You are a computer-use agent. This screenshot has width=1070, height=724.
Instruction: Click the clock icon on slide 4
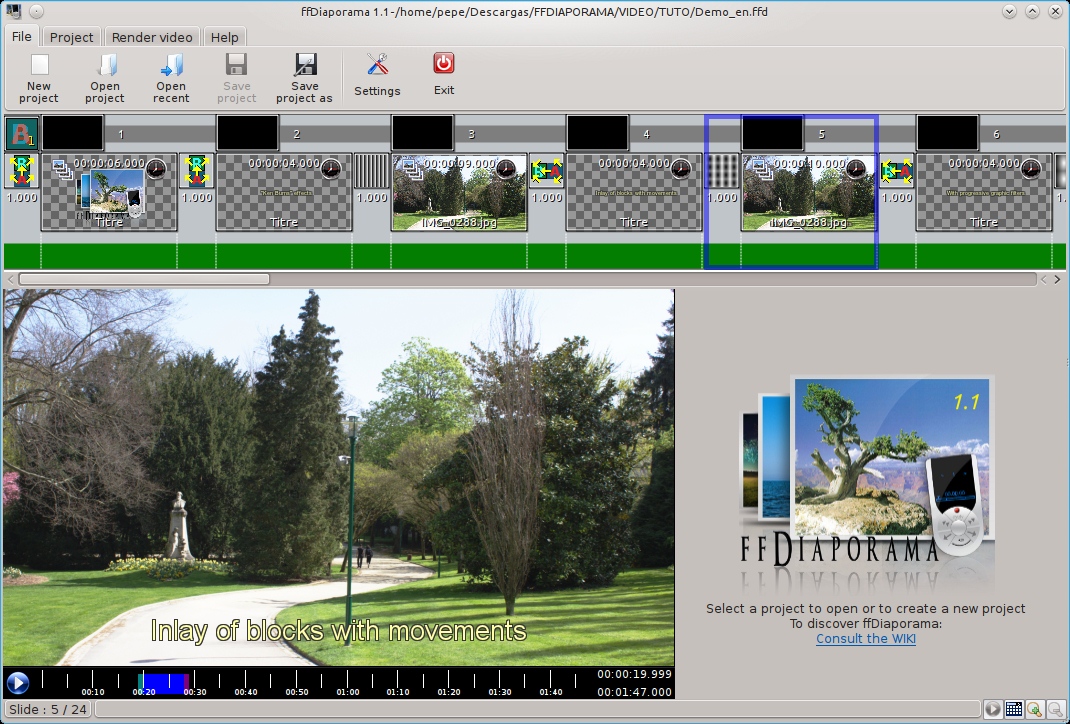click(x=681, y=168)
